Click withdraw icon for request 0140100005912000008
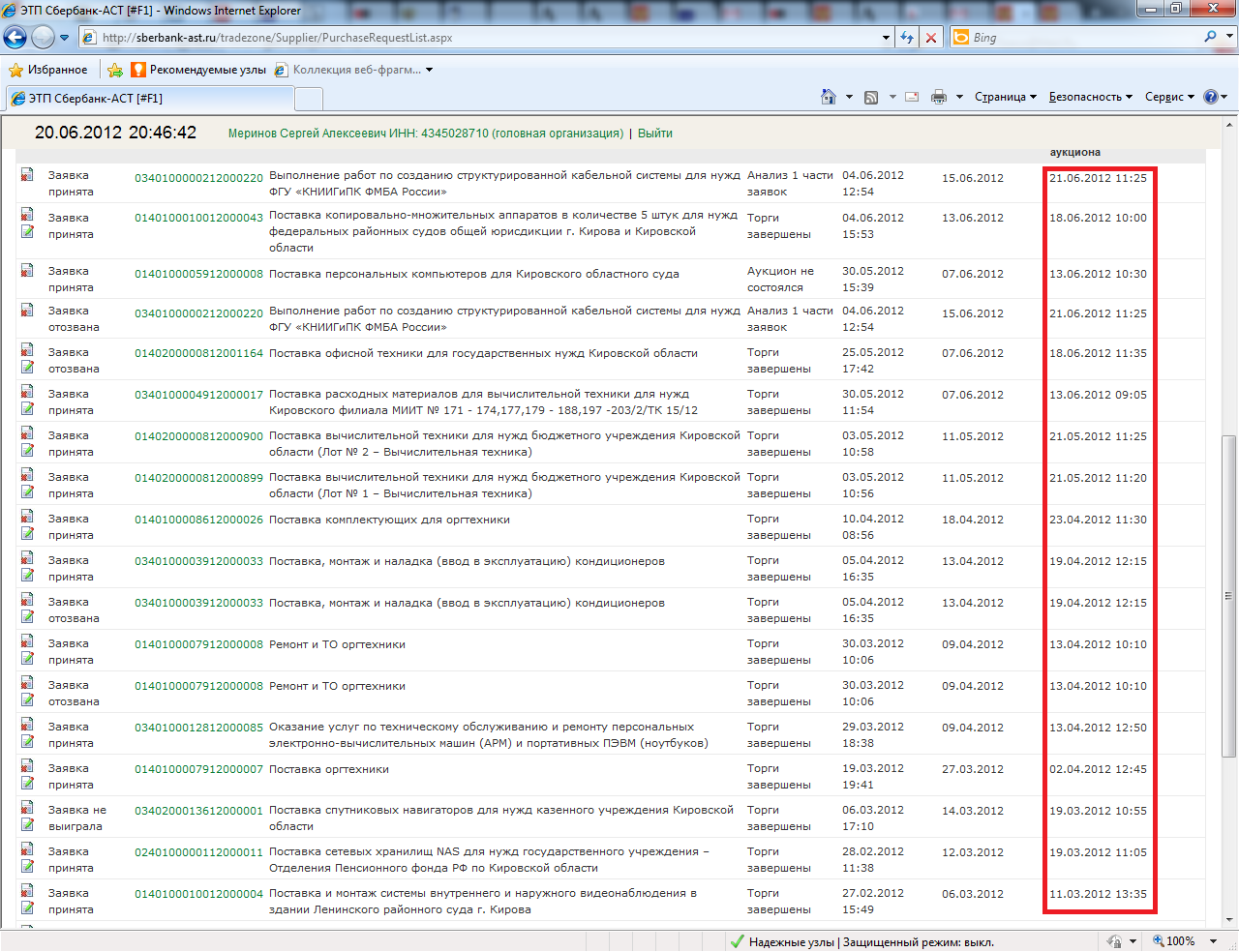The width and height of the screenshot is (1239, 952). click(x=27, y=271)
